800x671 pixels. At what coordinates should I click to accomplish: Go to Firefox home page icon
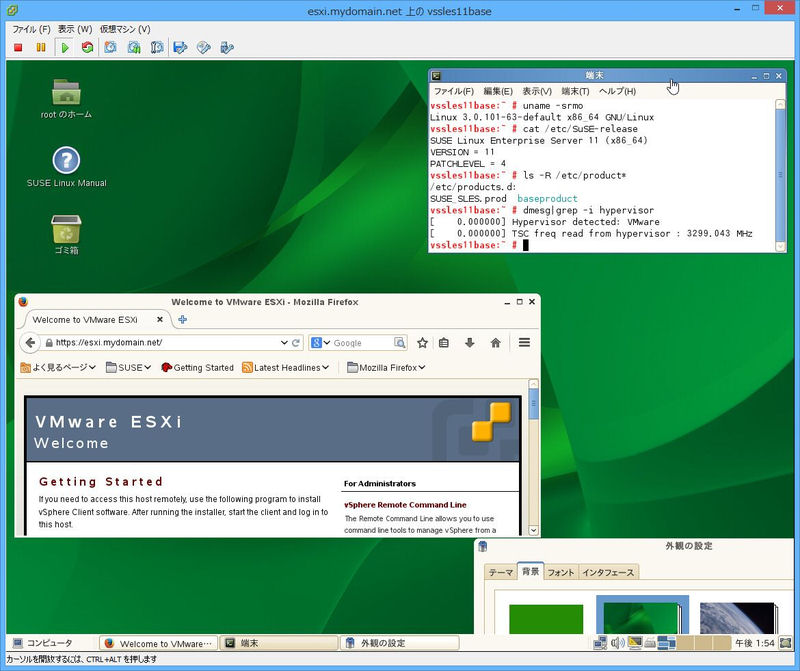pyautogui.click(x=495, y=343)
